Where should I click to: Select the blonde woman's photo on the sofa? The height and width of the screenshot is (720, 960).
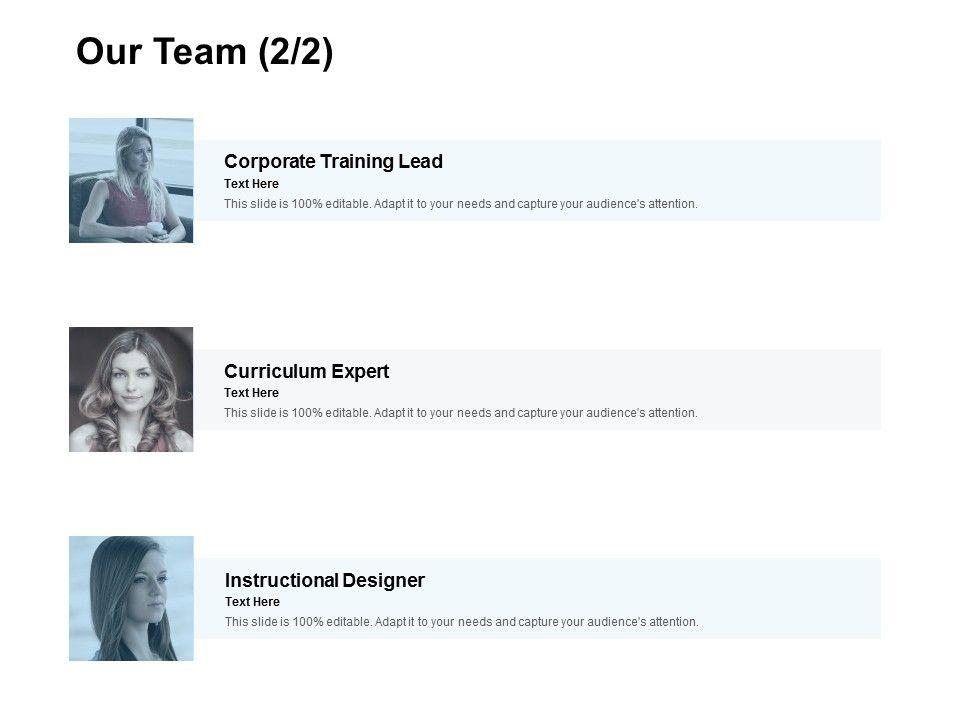coord(131,180)
